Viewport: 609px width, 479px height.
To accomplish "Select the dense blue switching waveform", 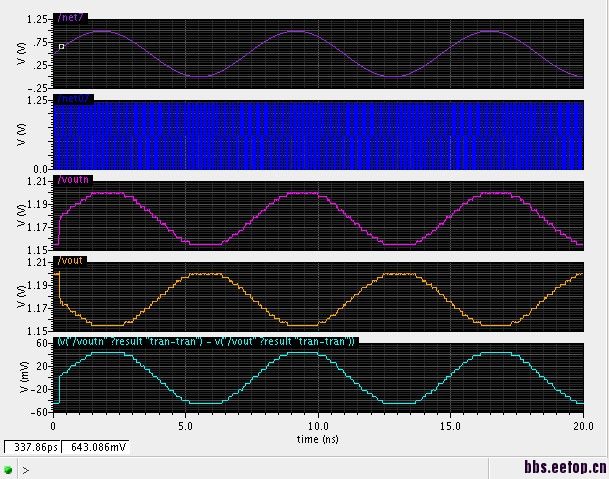I will [318, 135].
